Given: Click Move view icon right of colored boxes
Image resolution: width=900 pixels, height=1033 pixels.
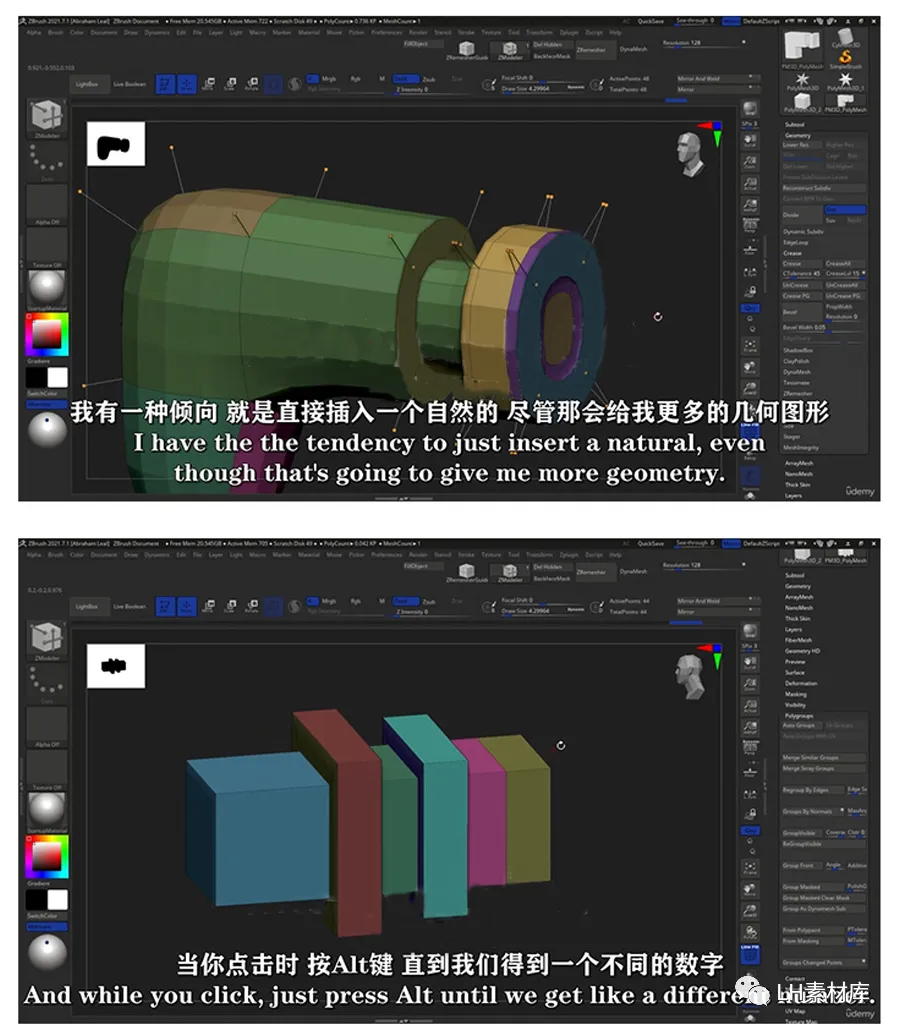Looking at the screenshot, I should tap(750, 889).
